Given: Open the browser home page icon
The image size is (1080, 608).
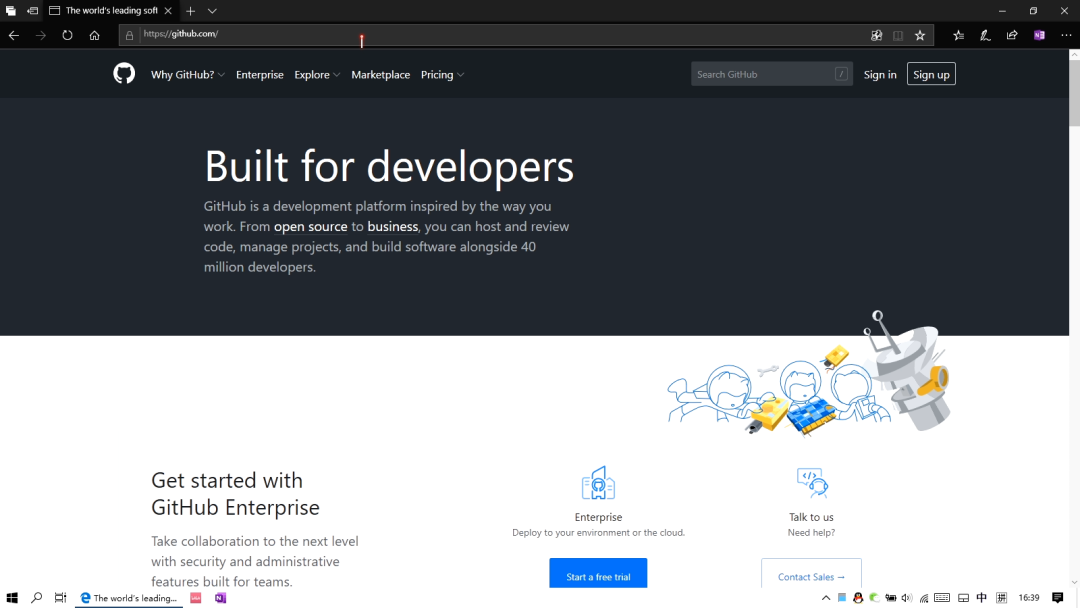Looking at the screenshot, I should click(94, 35).
